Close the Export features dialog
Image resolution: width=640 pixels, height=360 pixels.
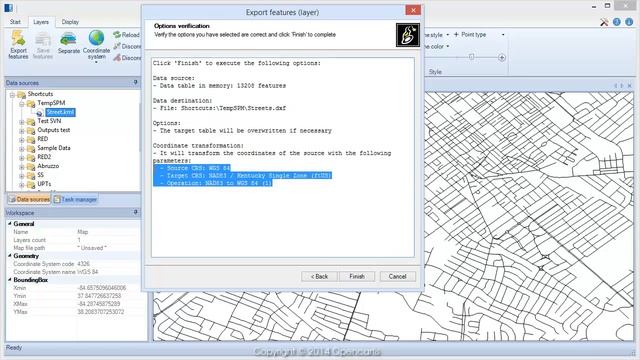point(413,10)
